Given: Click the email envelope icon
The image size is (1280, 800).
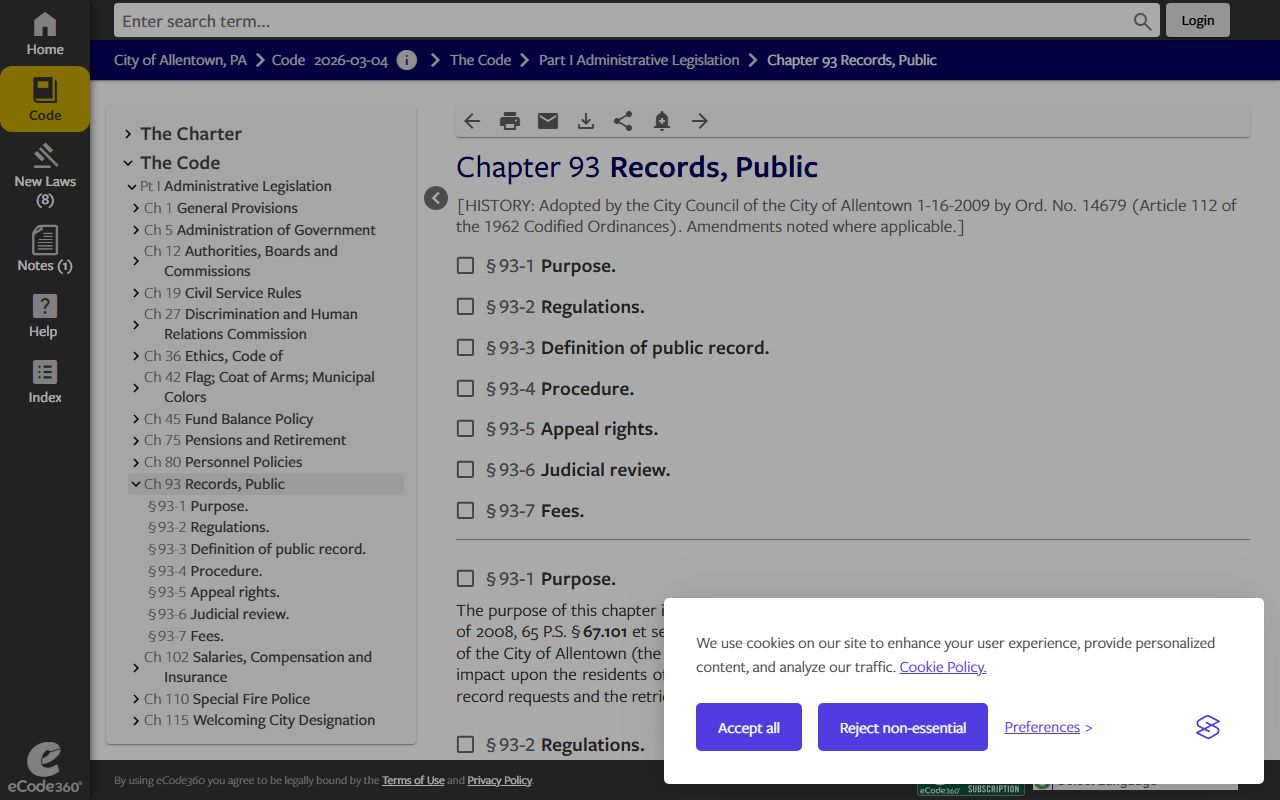Looking at the screenshot, I should [548, 121].
